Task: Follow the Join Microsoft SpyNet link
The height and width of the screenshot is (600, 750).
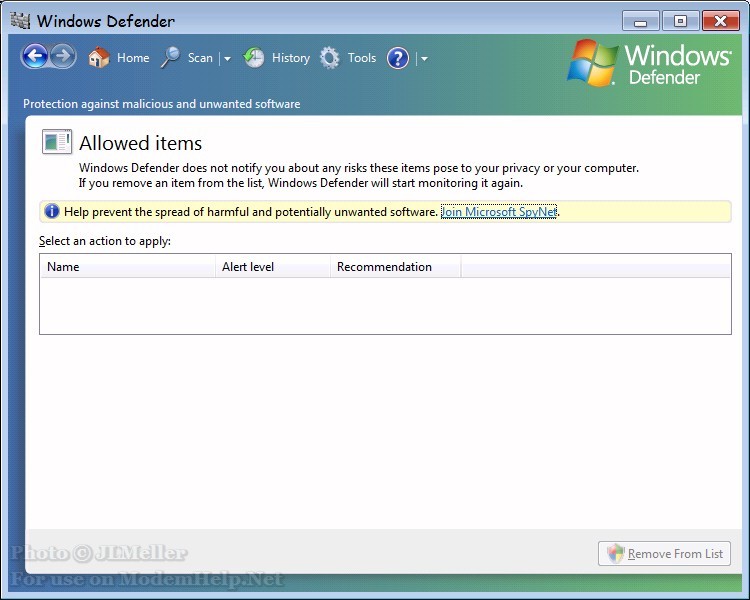Action: coord(499,211)
